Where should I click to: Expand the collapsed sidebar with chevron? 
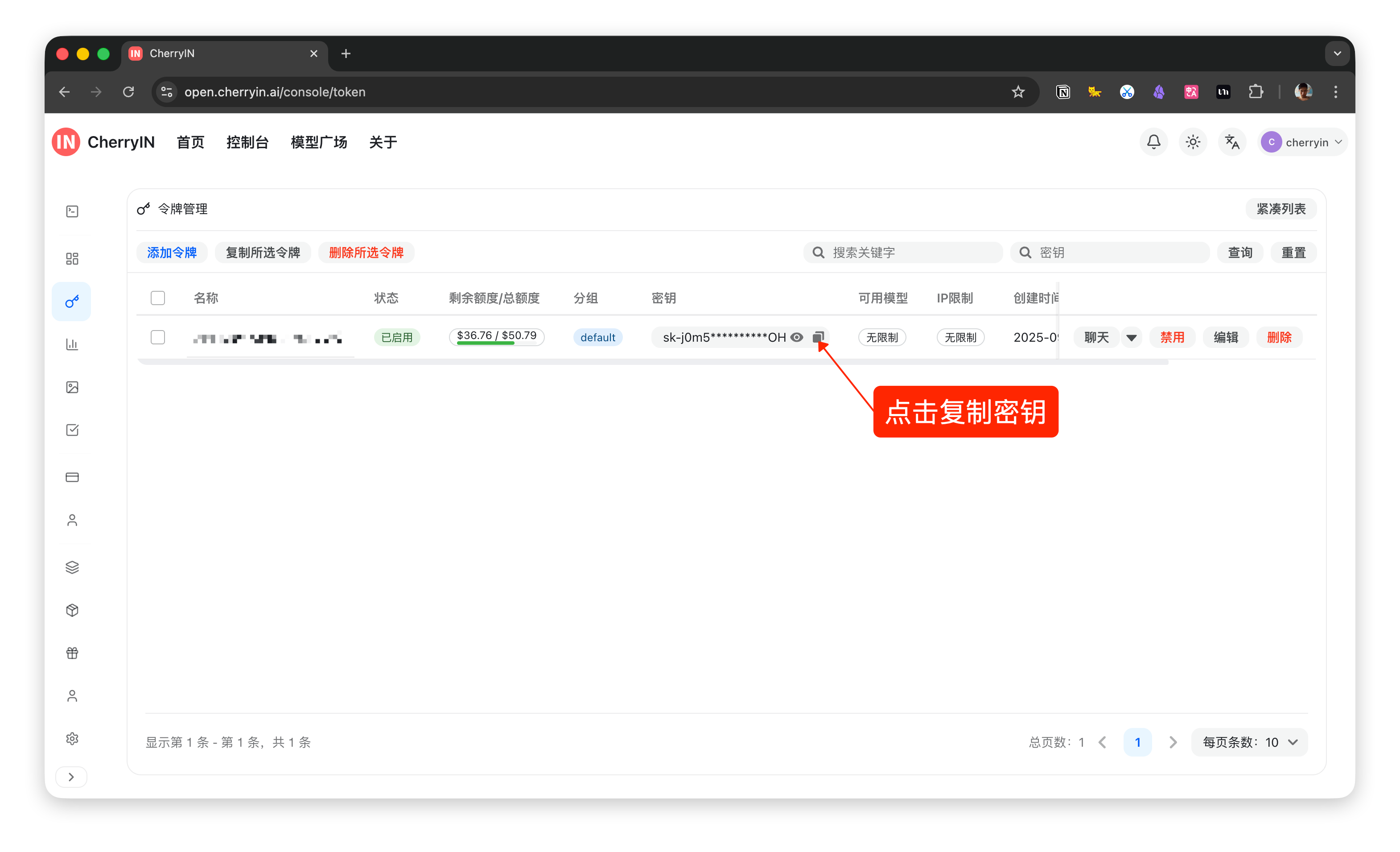coord(71,777)
